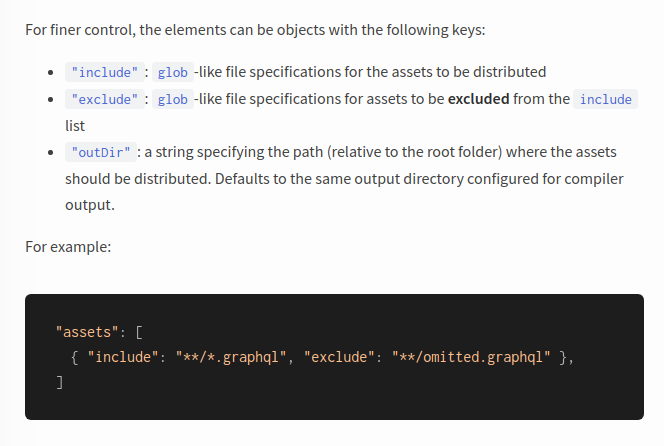
Task: Click the "For example:" text
Action: coord(68,247)
